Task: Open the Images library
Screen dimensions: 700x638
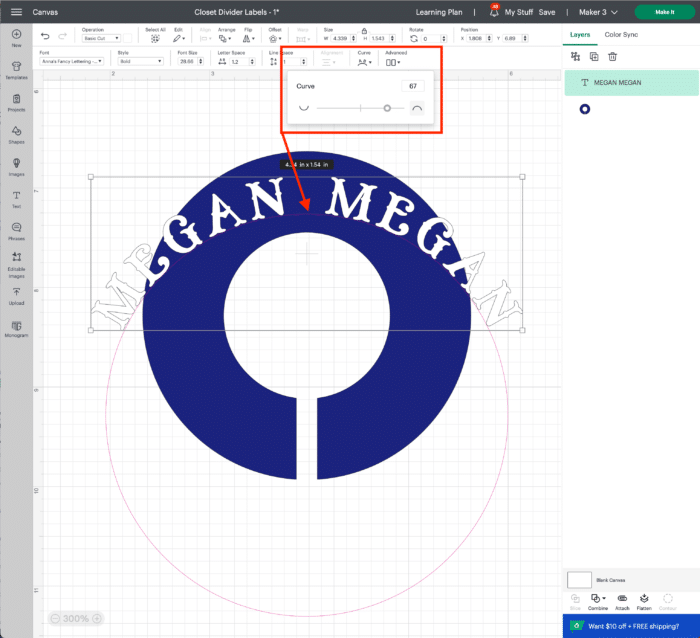Action: (16, 165)
